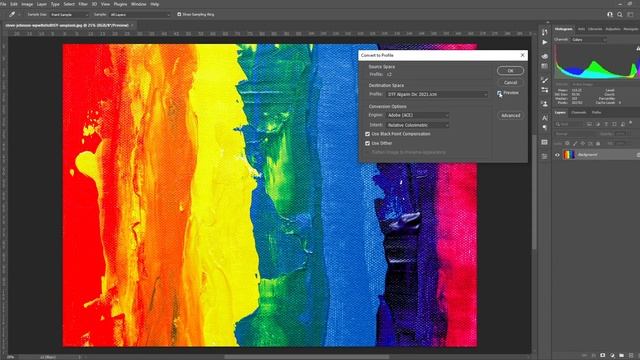Screen dimensions: 640x360
Task: Open the histogram Channel dropdown
Action: pos(589,40)
